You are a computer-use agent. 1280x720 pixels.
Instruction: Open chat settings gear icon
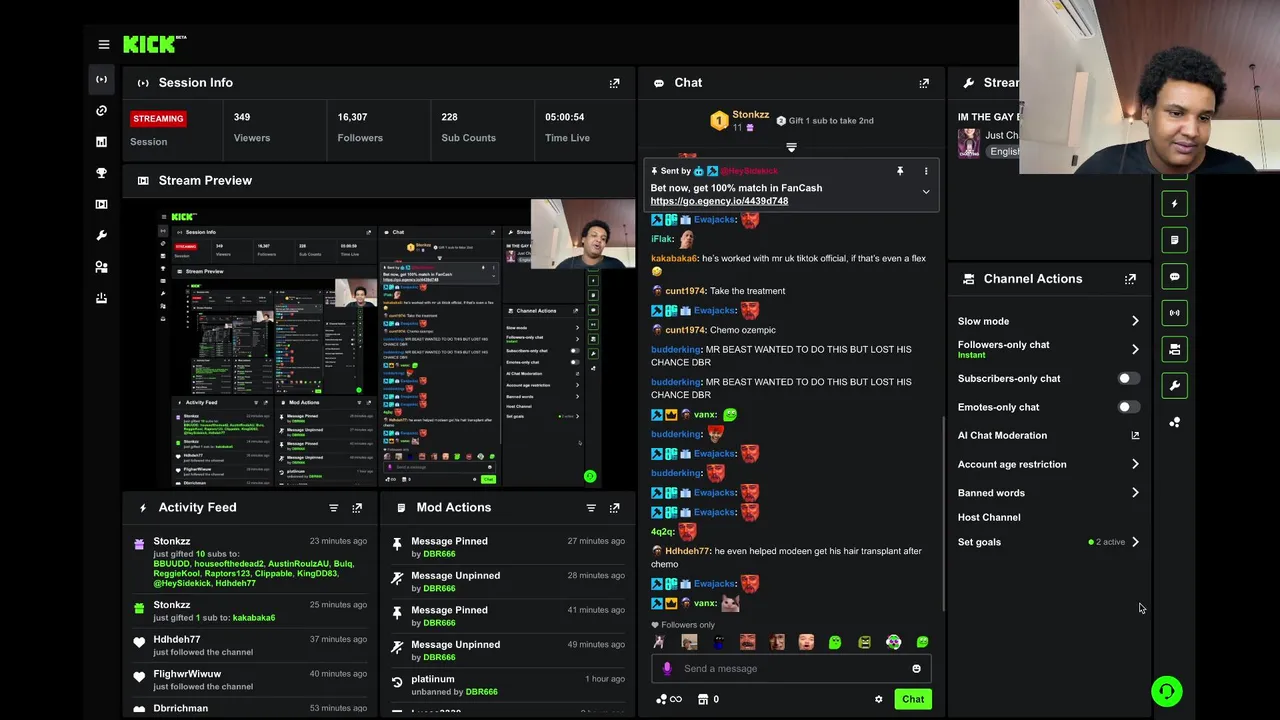coord(879,700)
